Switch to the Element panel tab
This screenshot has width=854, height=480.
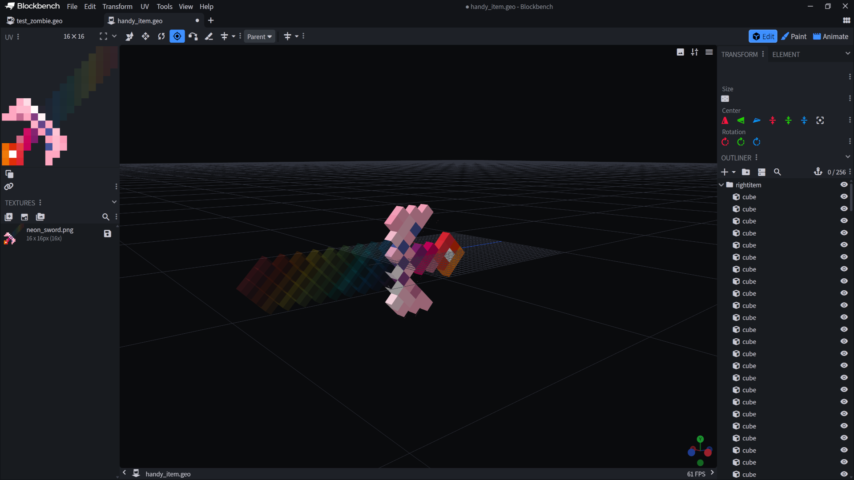click(786, 54)
